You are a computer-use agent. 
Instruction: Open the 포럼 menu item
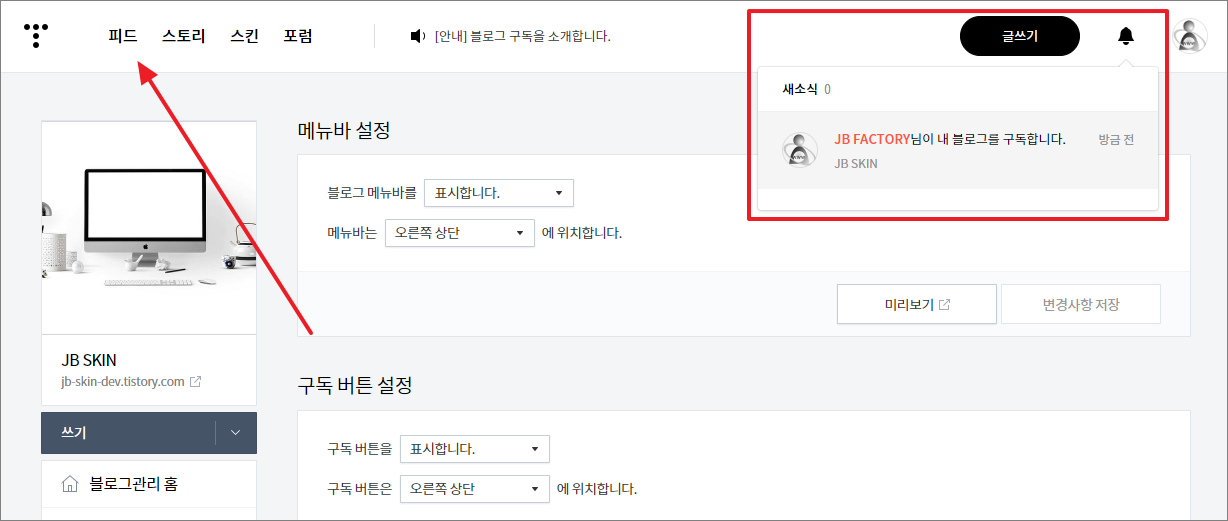[x=298, y=36]
